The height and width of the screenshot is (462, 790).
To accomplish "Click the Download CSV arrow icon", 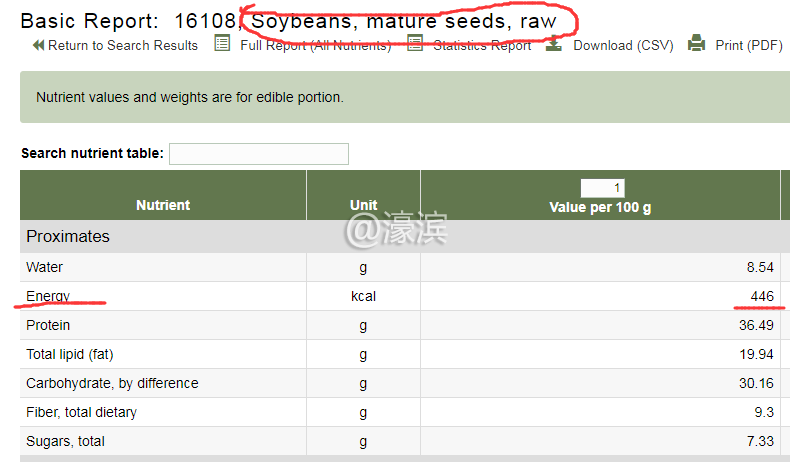I will [x=553, y=43].
